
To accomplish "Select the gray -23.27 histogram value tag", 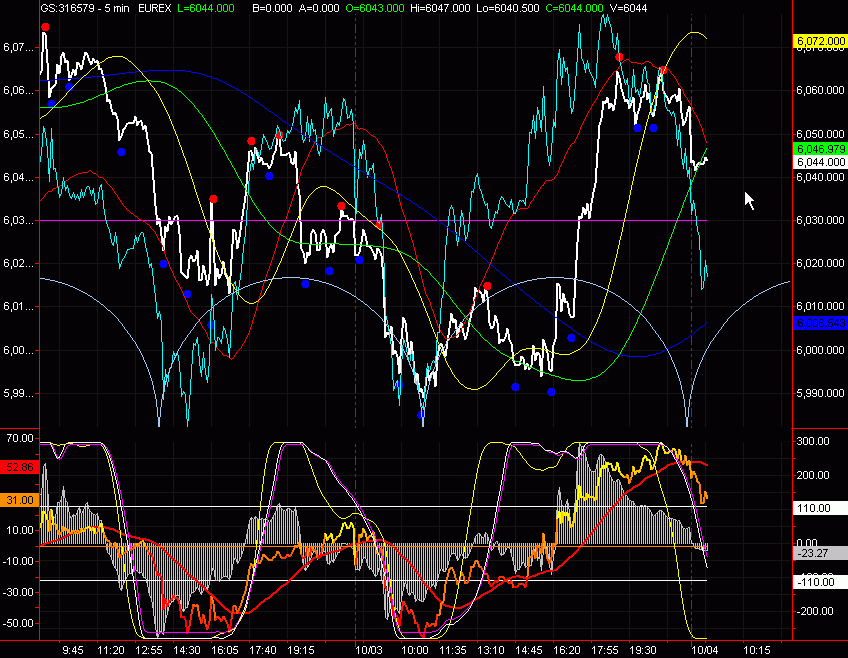I will (820, 553).
